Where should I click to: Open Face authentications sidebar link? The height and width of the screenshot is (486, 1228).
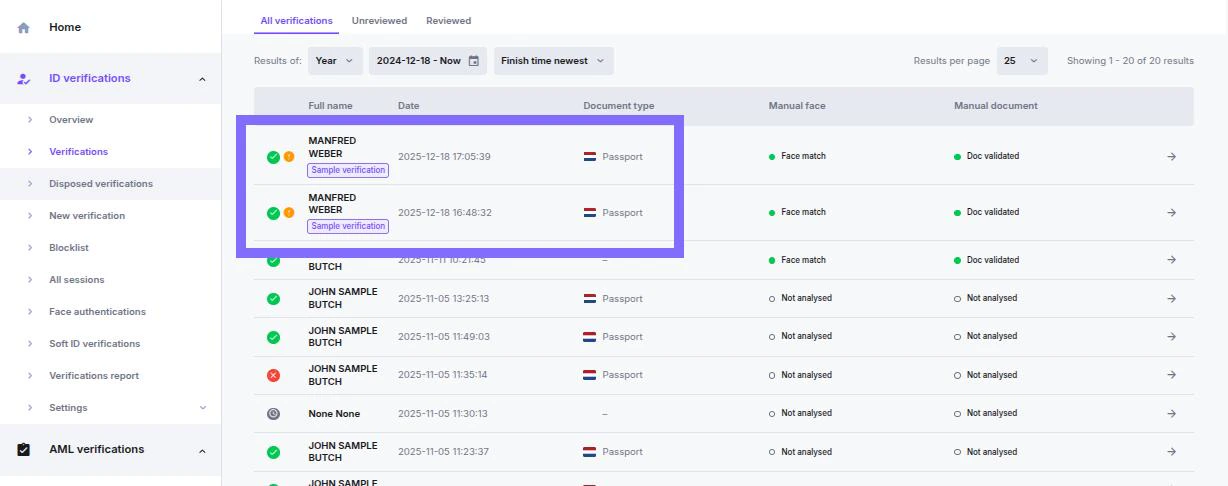point(97,312)
